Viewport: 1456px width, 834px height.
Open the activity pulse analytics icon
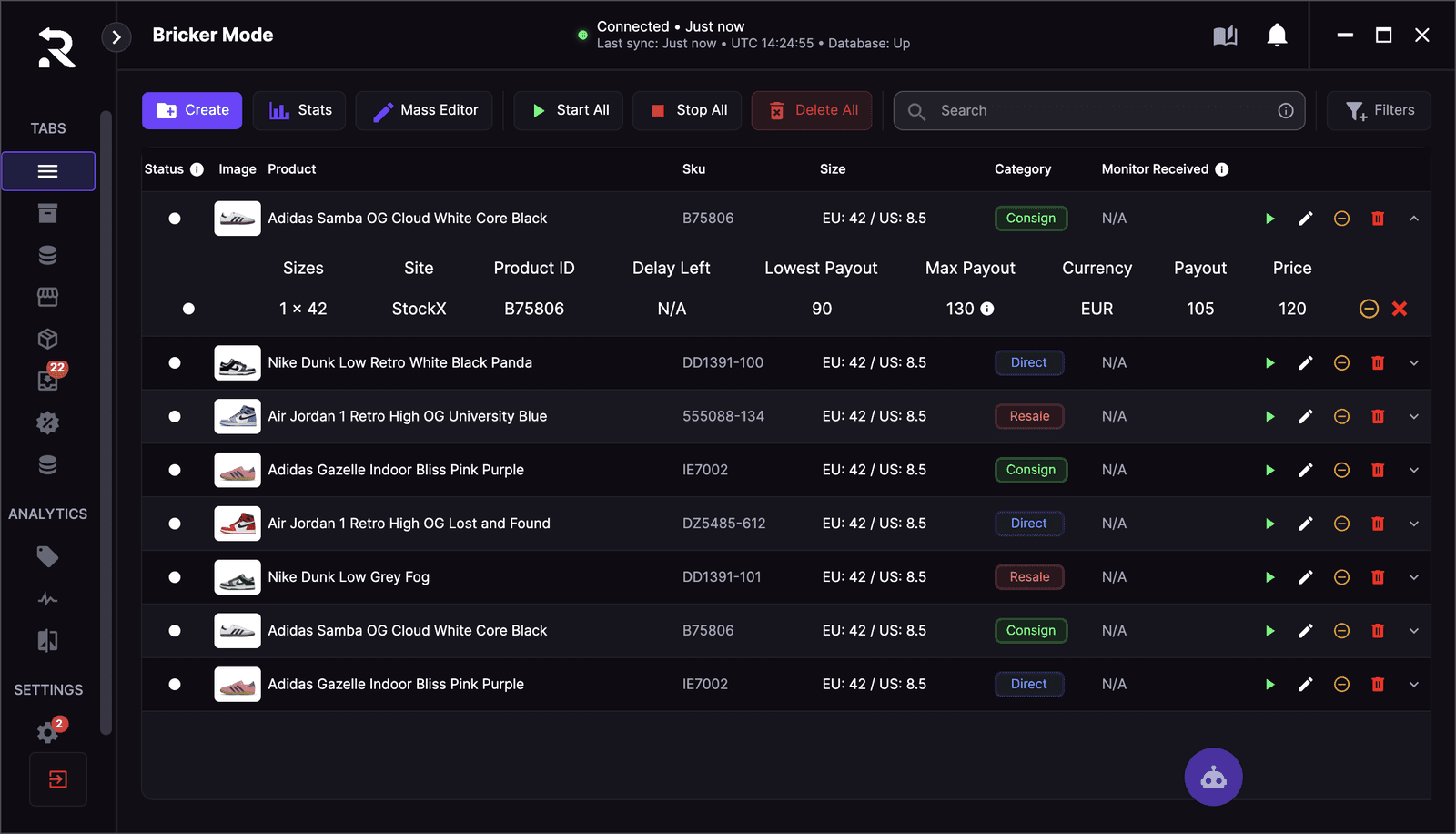[48, 599]
